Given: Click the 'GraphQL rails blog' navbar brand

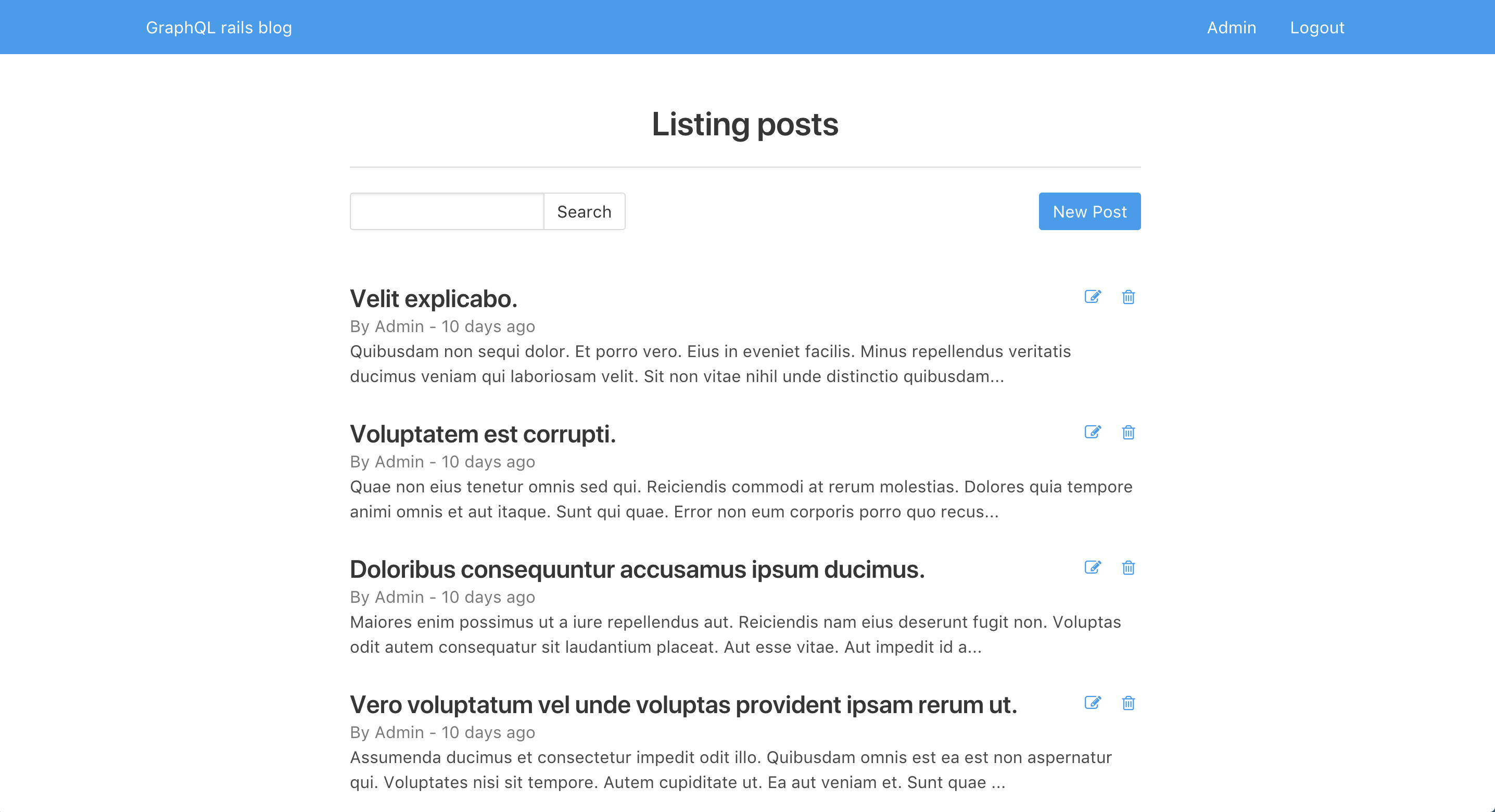Looking at the screenshot, I should pyautogui.click(x=221, y=27).
